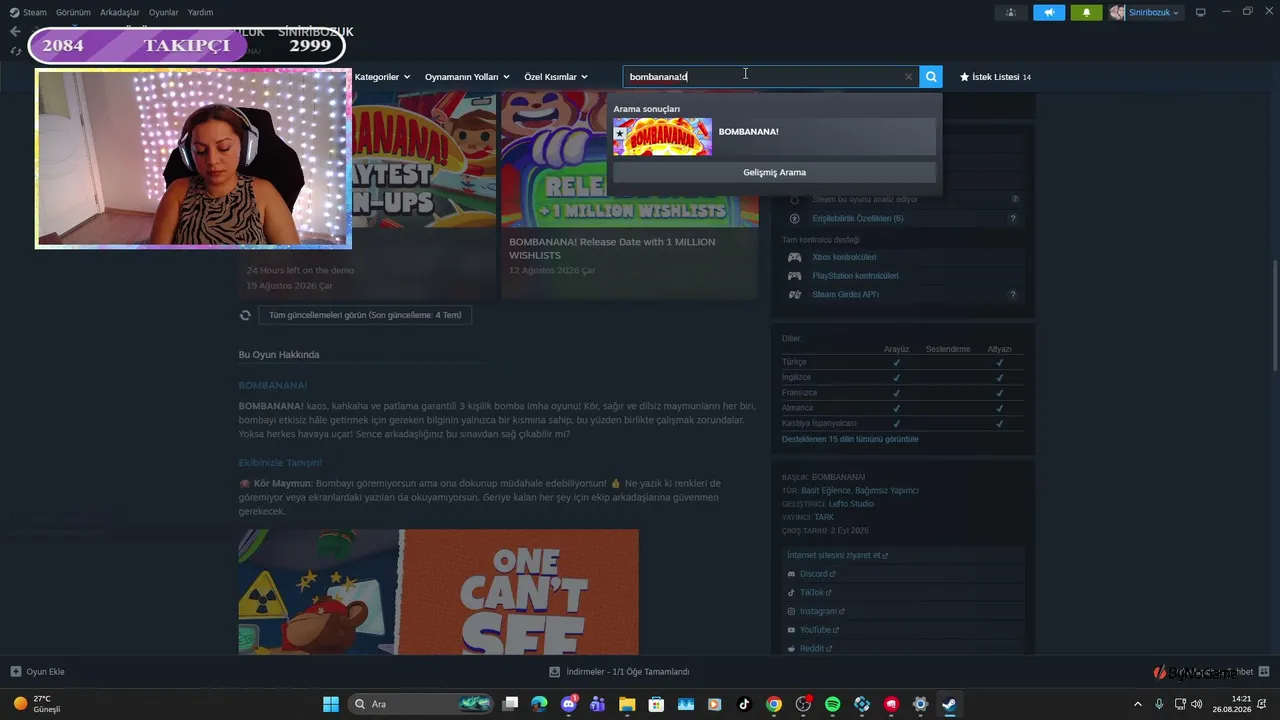Click Tüm güncellemeleri görün button

point(365,315)
